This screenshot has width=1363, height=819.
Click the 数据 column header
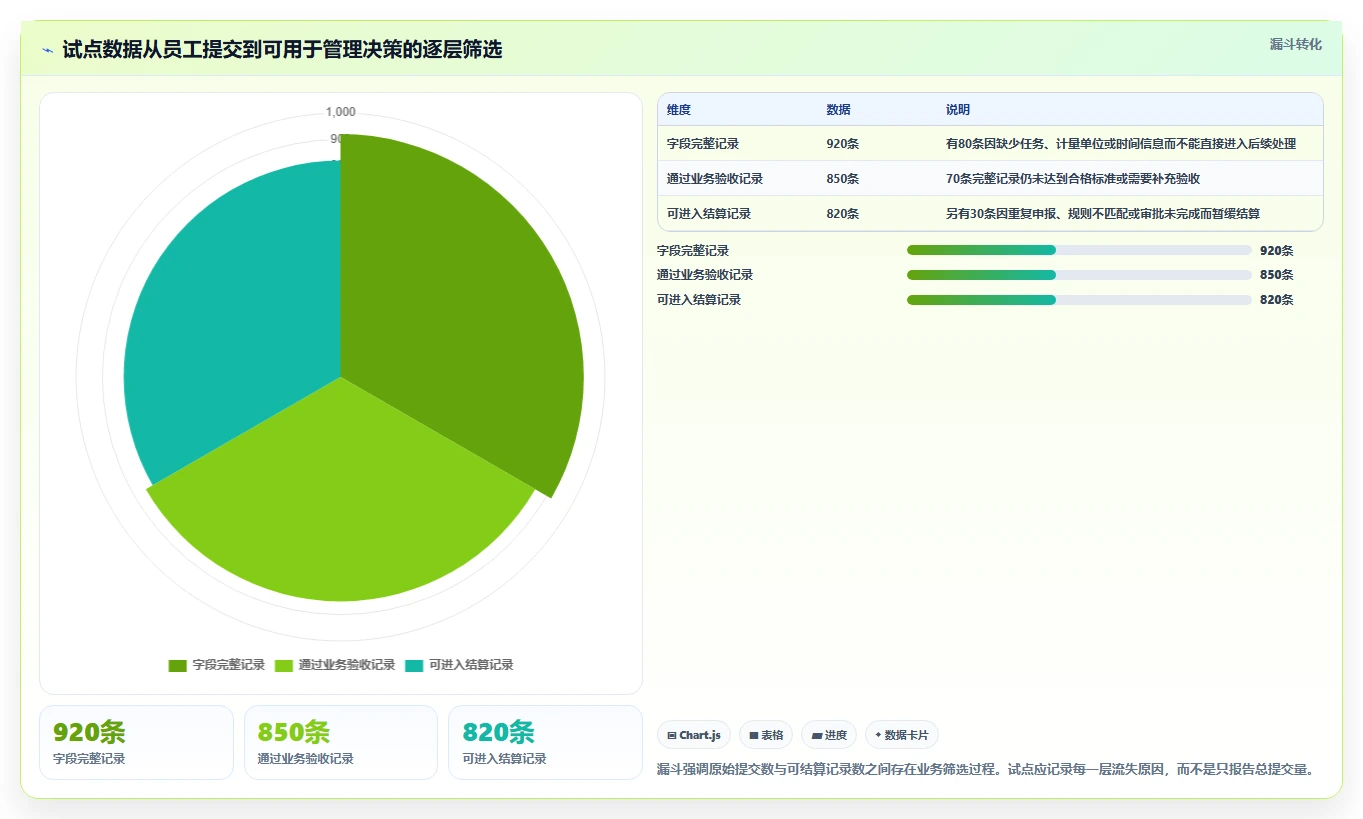(838, 110)
